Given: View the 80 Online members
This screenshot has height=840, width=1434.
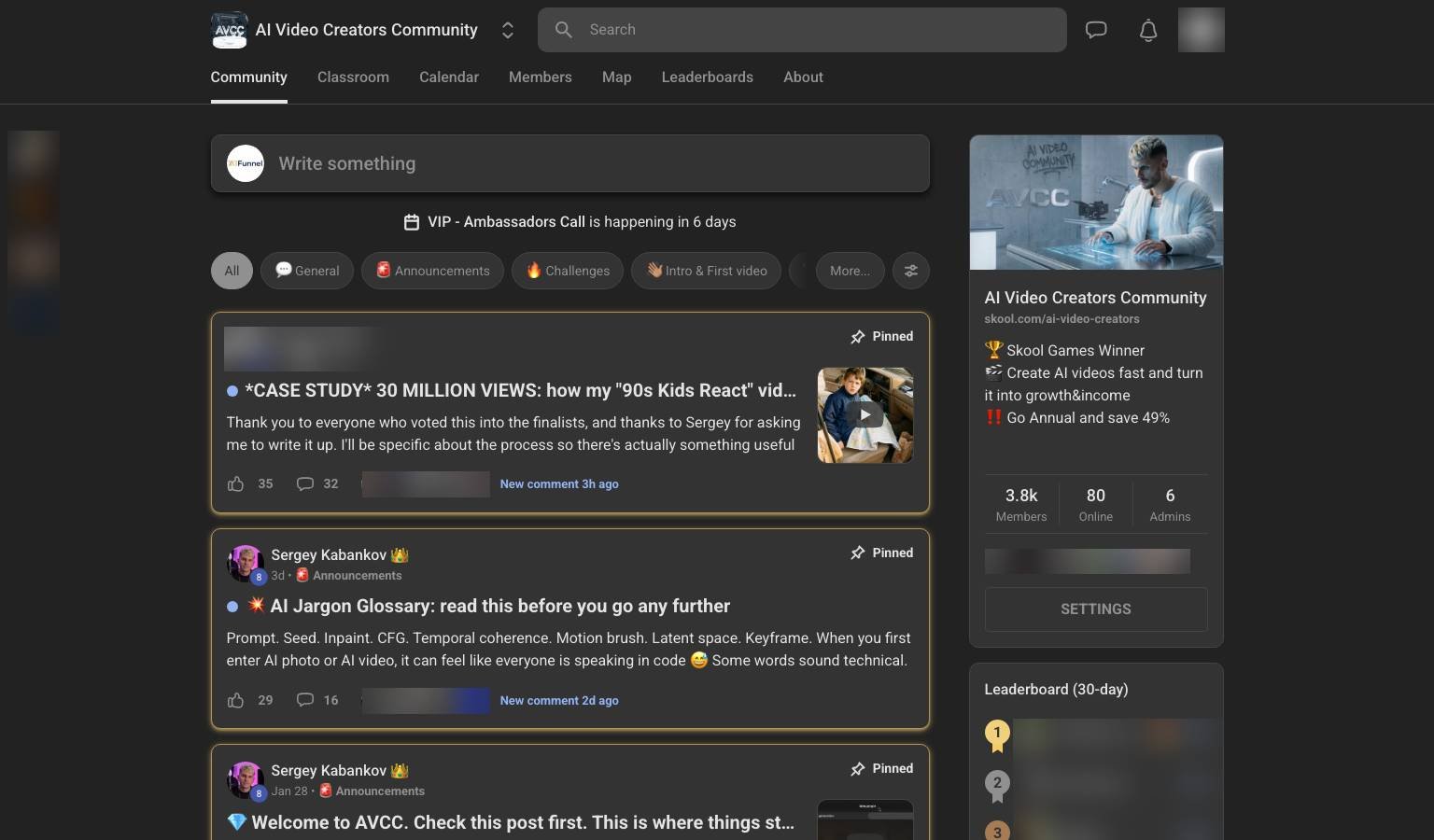Looking at the screenshot, I should pos(1096,504).
